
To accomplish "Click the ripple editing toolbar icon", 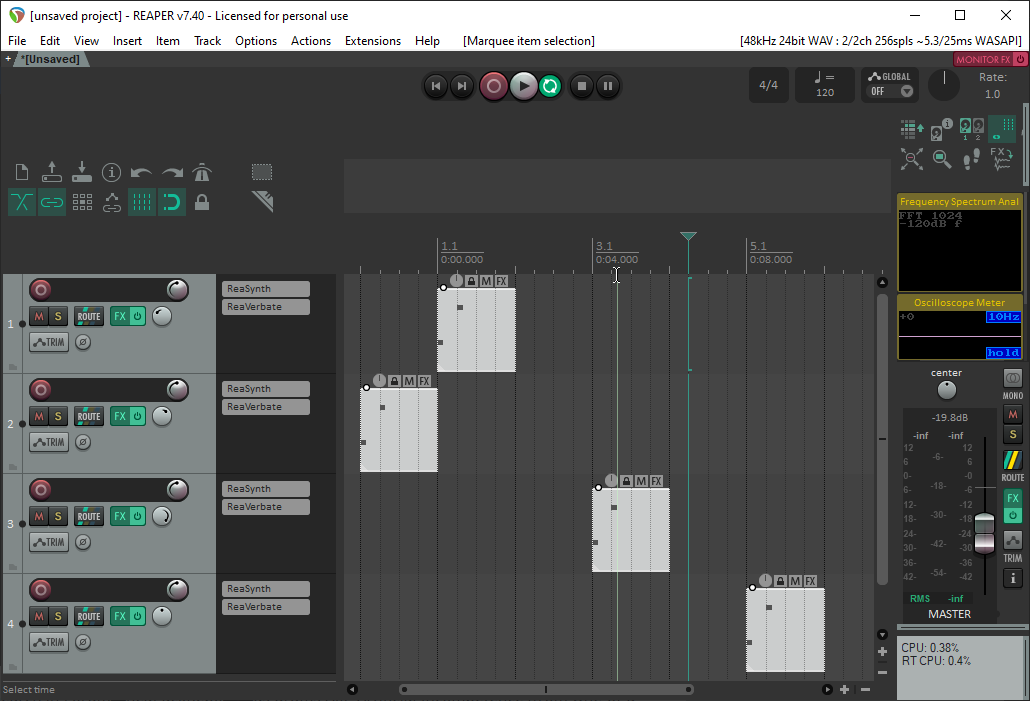I will tap(81, 202).
